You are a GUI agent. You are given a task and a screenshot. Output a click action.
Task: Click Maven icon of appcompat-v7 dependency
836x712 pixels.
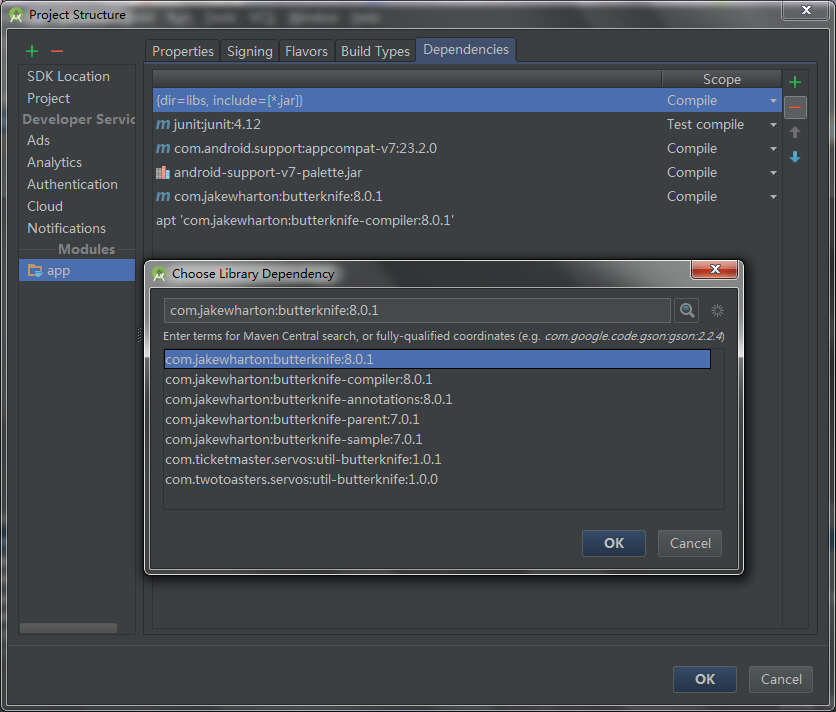coord(163,148)
